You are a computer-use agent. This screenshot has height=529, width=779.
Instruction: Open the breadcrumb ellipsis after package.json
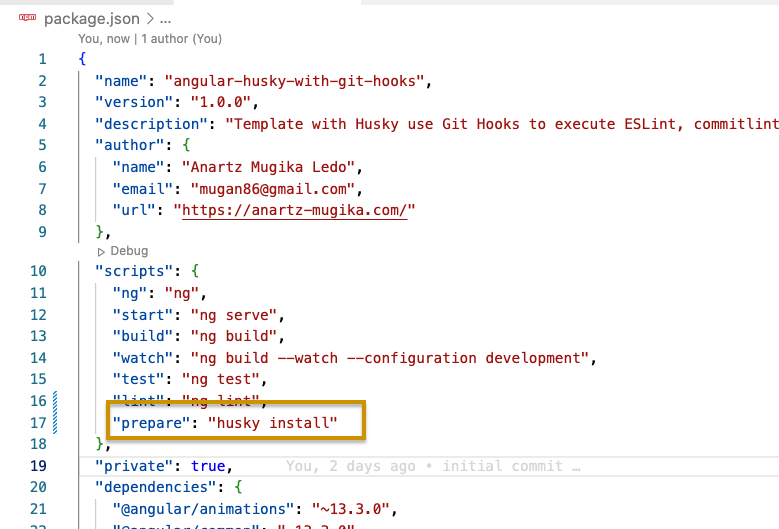coord(165,20)
